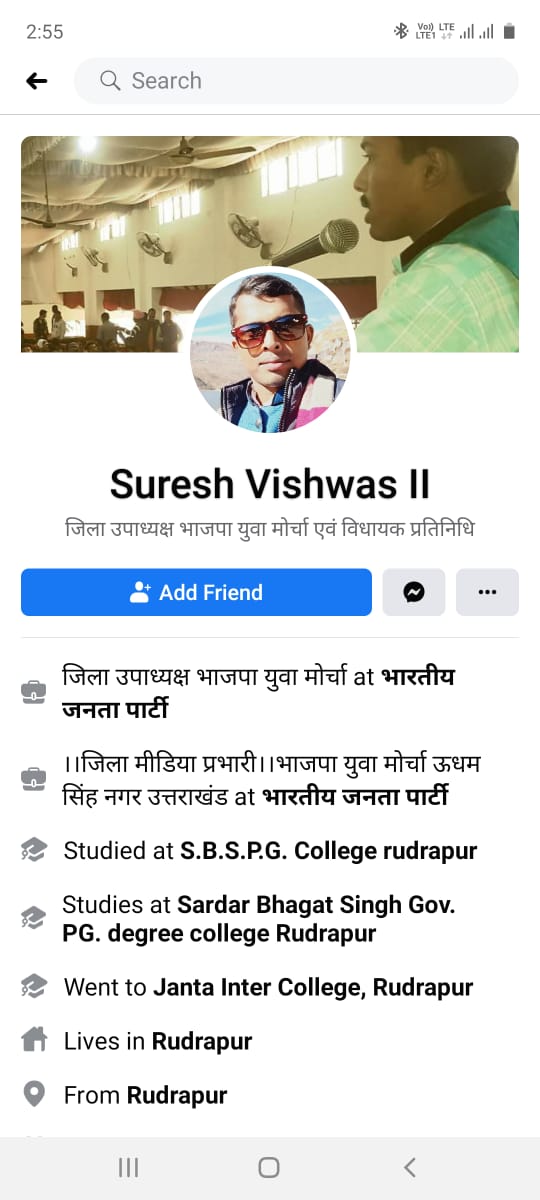Tap the location pin icon beside From
540x1200 pixels.
click(34, 1095)
